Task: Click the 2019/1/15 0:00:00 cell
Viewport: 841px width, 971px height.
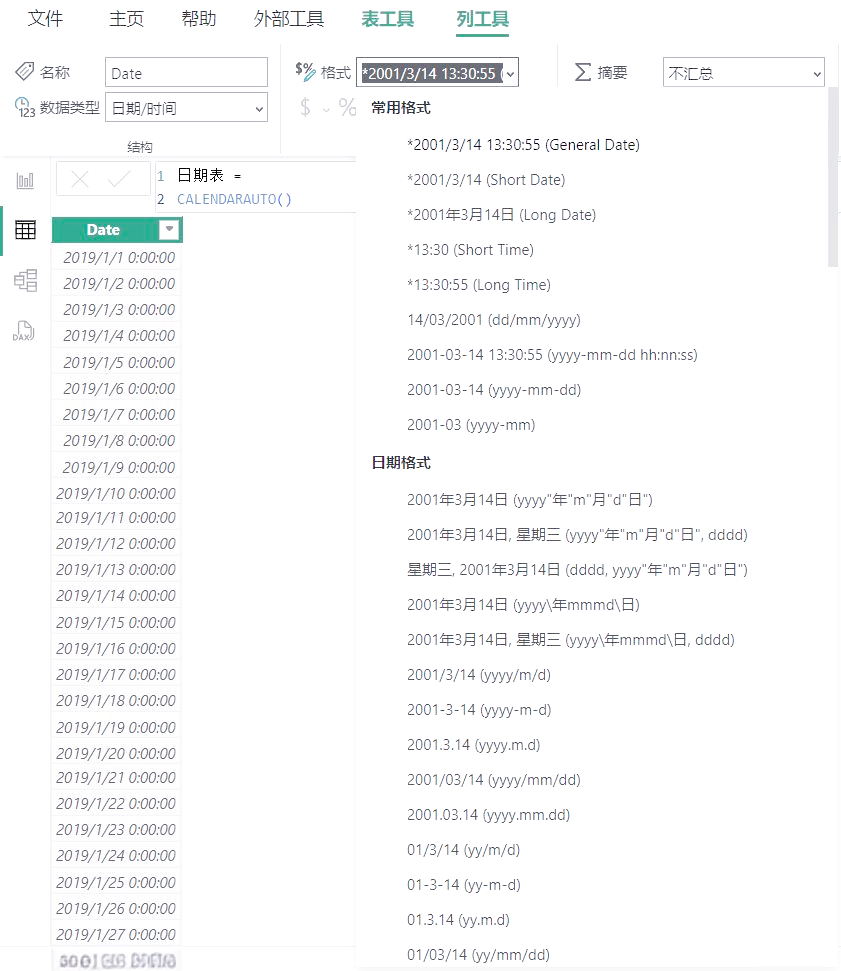Action: tap(116, 622)
